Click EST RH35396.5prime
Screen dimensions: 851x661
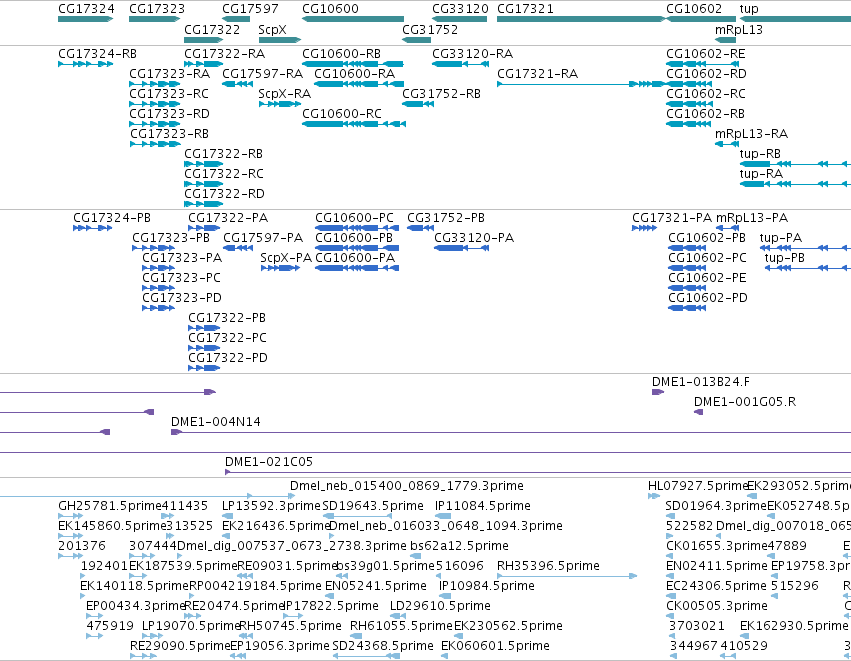(x=548, y=567)
